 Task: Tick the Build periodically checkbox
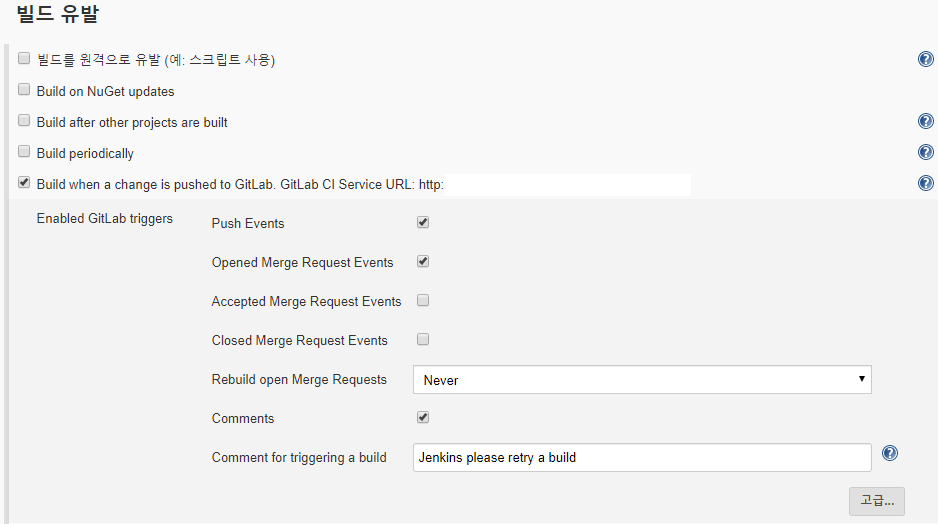tap(24, 152)
